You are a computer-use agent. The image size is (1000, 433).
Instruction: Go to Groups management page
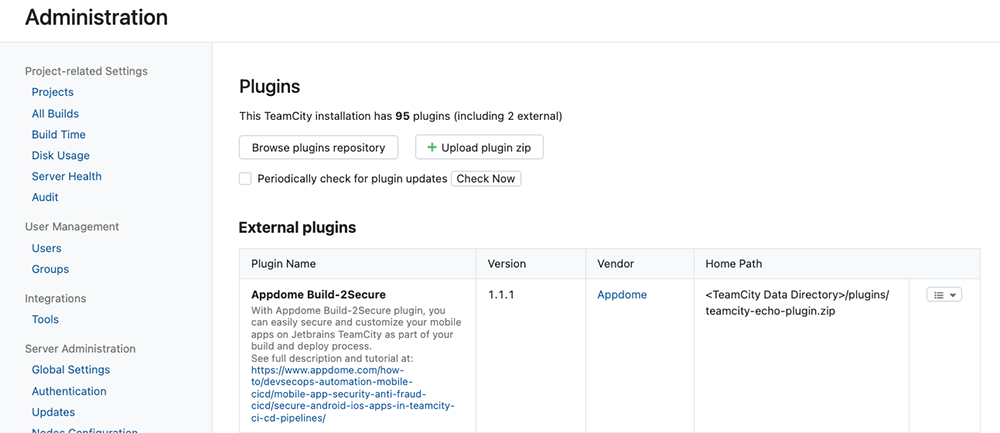coord(50,269)
